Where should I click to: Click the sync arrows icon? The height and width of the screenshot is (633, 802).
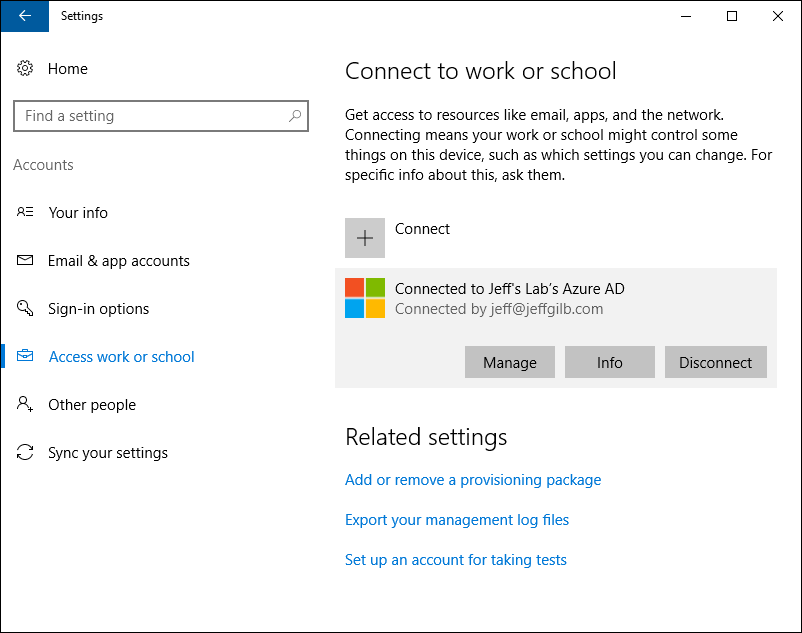pyautogui.click(x=25, y=452)
